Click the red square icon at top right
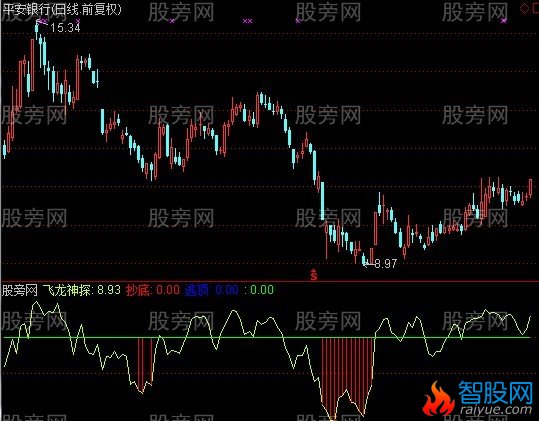Viewport: 539px width, 421px height. tap(535, 9)
